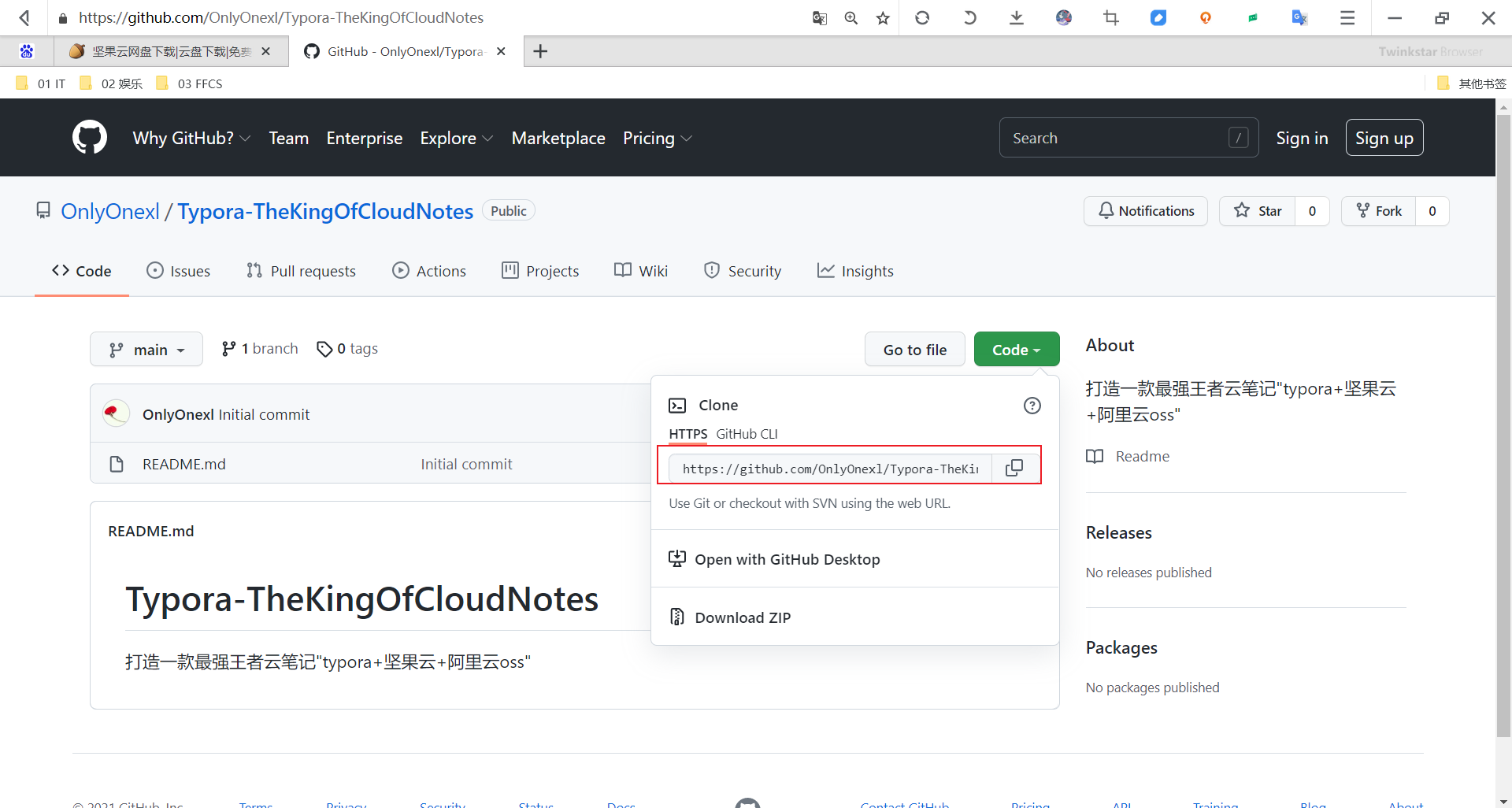Image resolution: width=1512 pixels, height=808 pixels.
Task: Toggle the green Code dropdown button
Action: point(1017,349)
